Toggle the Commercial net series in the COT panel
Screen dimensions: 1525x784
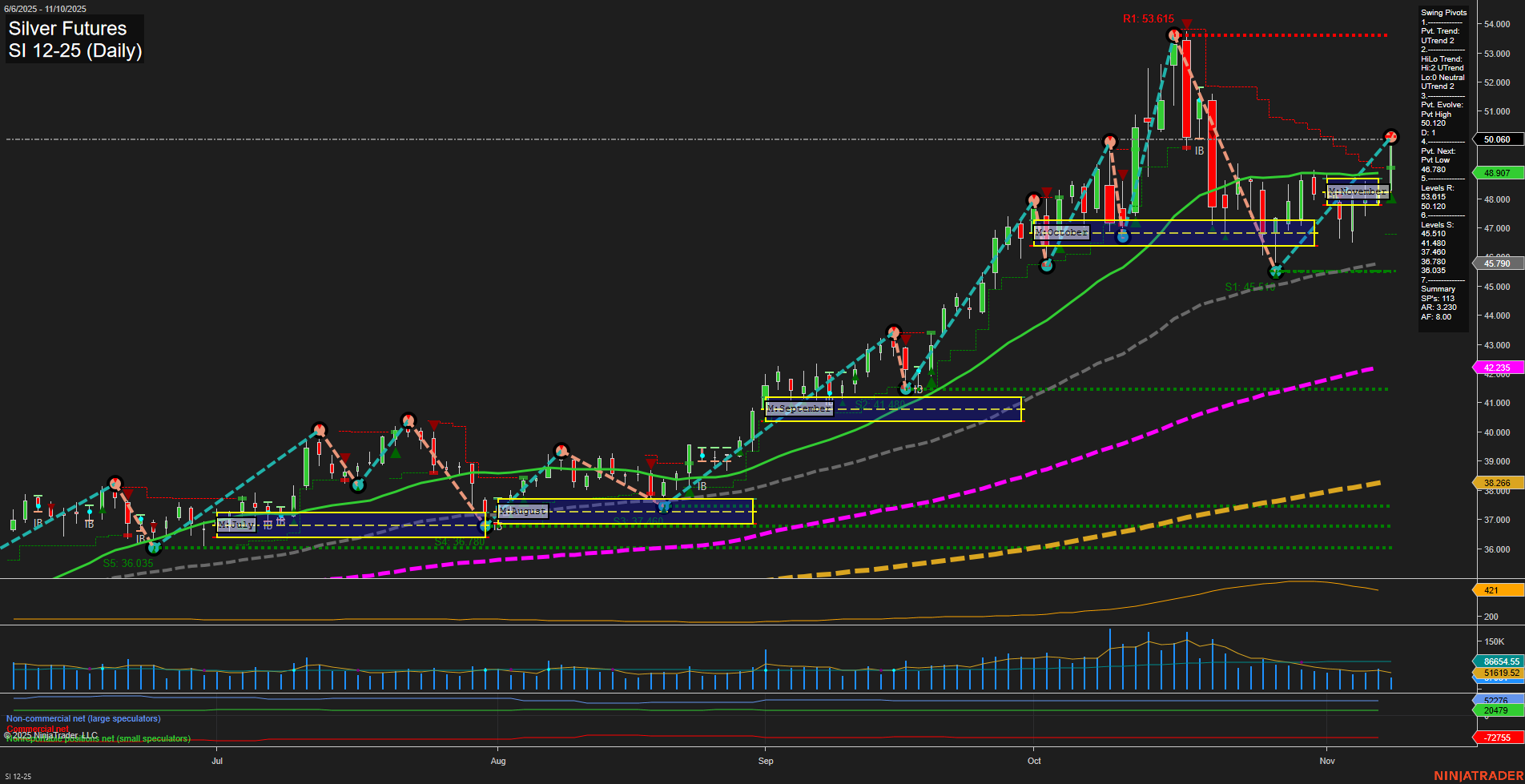(36, 729)
